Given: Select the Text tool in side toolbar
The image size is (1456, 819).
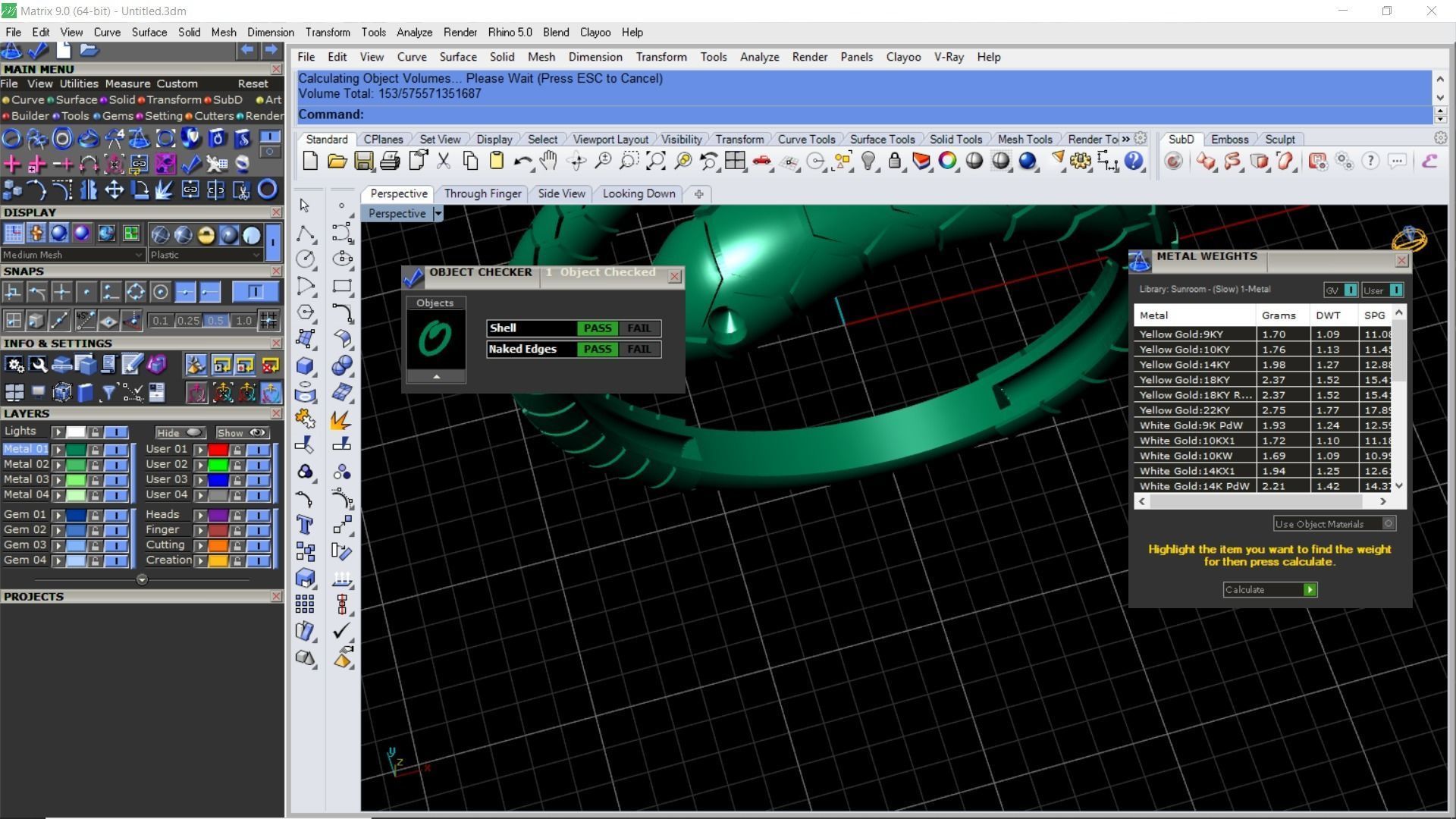Looking at the screenshot, I should click(x=305, y=525).
